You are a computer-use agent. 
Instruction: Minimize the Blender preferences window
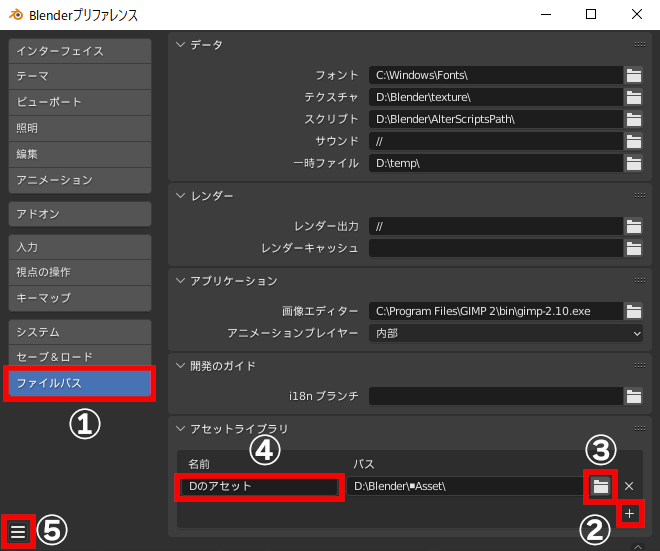coord(546,14)
